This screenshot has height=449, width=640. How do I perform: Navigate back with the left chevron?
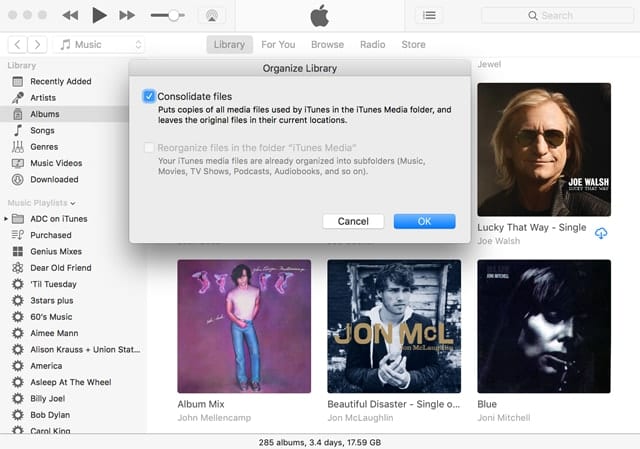17,44
